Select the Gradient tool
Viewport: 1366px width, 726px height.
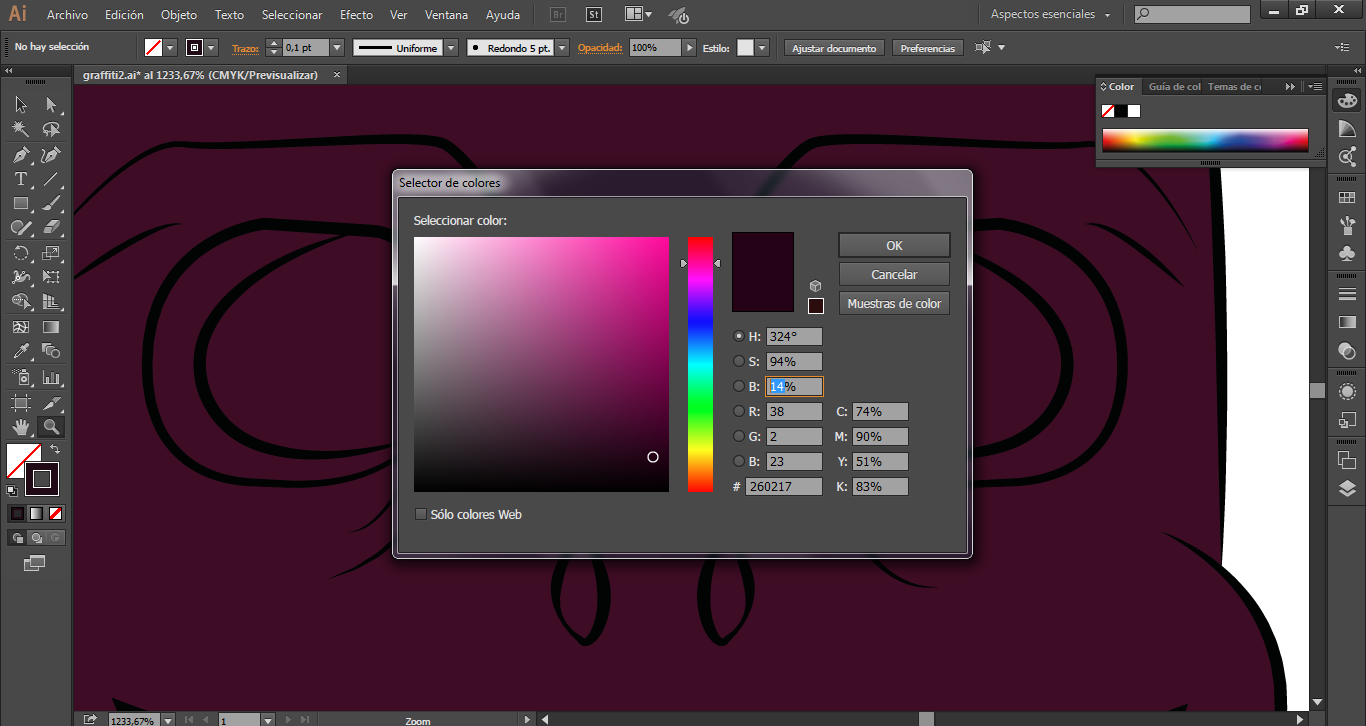pyautogui.click(x=51, y=327)
